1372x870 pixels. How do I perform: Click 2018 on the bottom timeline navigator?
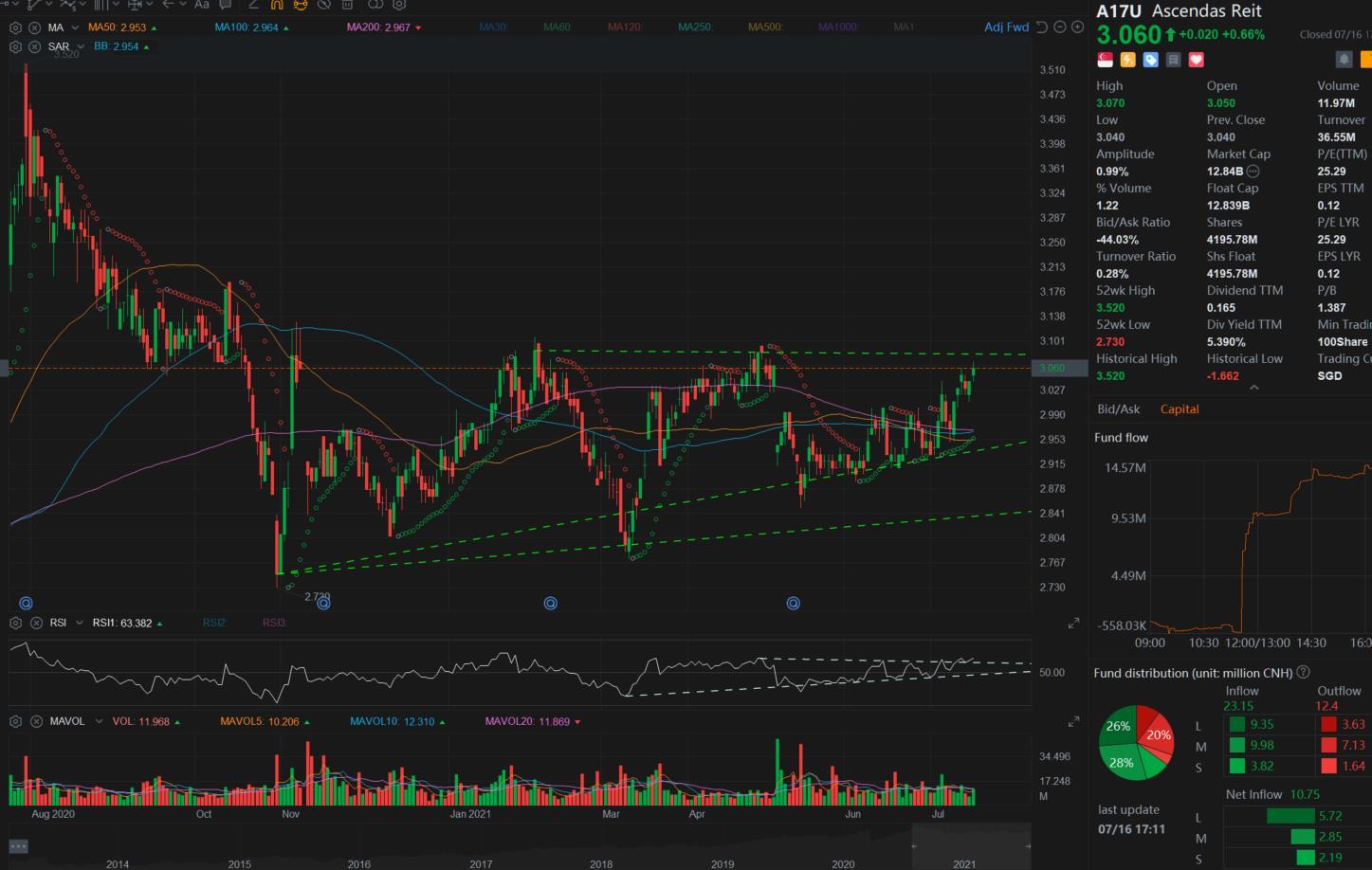[x=600, y=863]
